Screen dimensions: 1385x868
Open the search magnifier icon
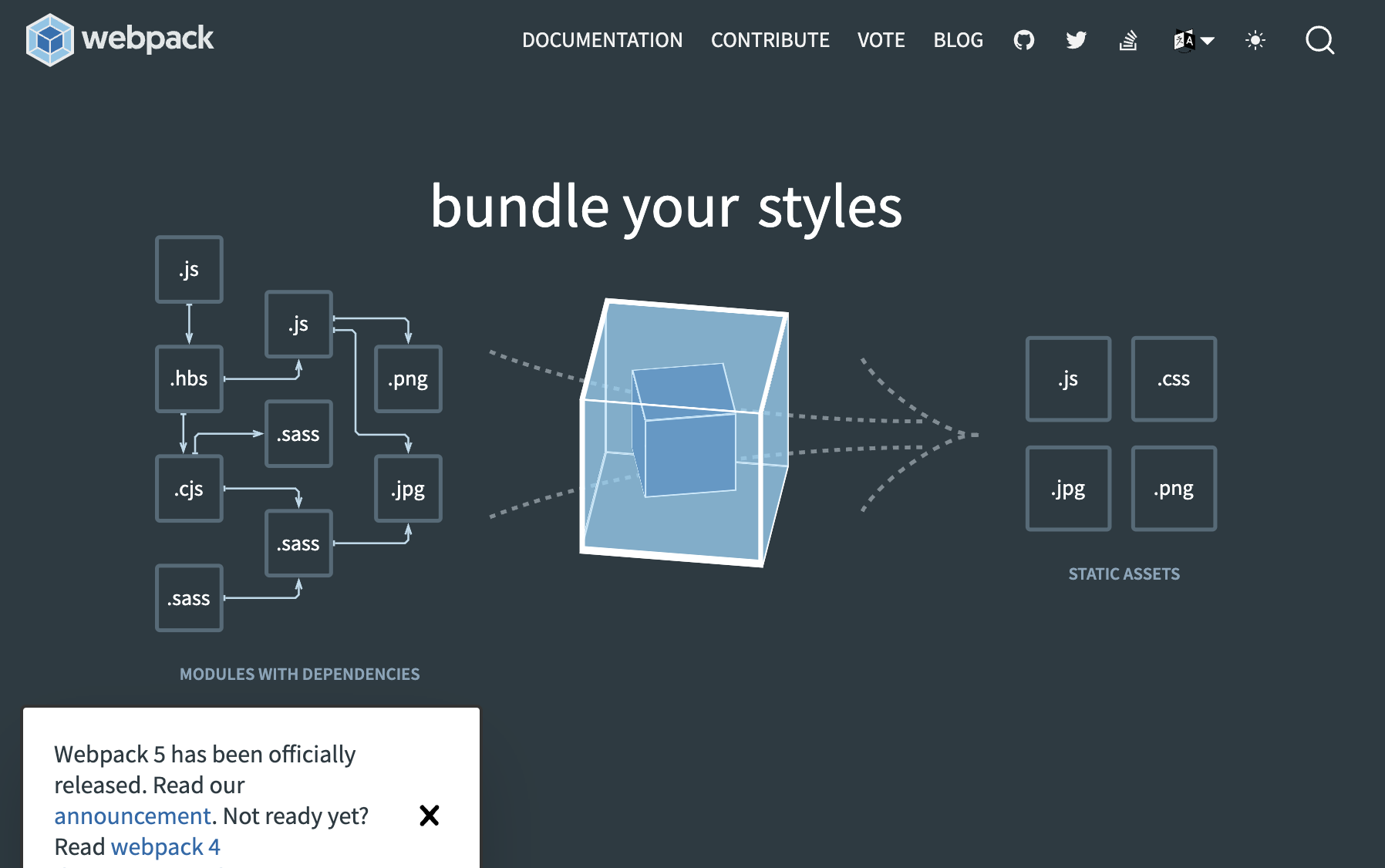click(1319, 40)
